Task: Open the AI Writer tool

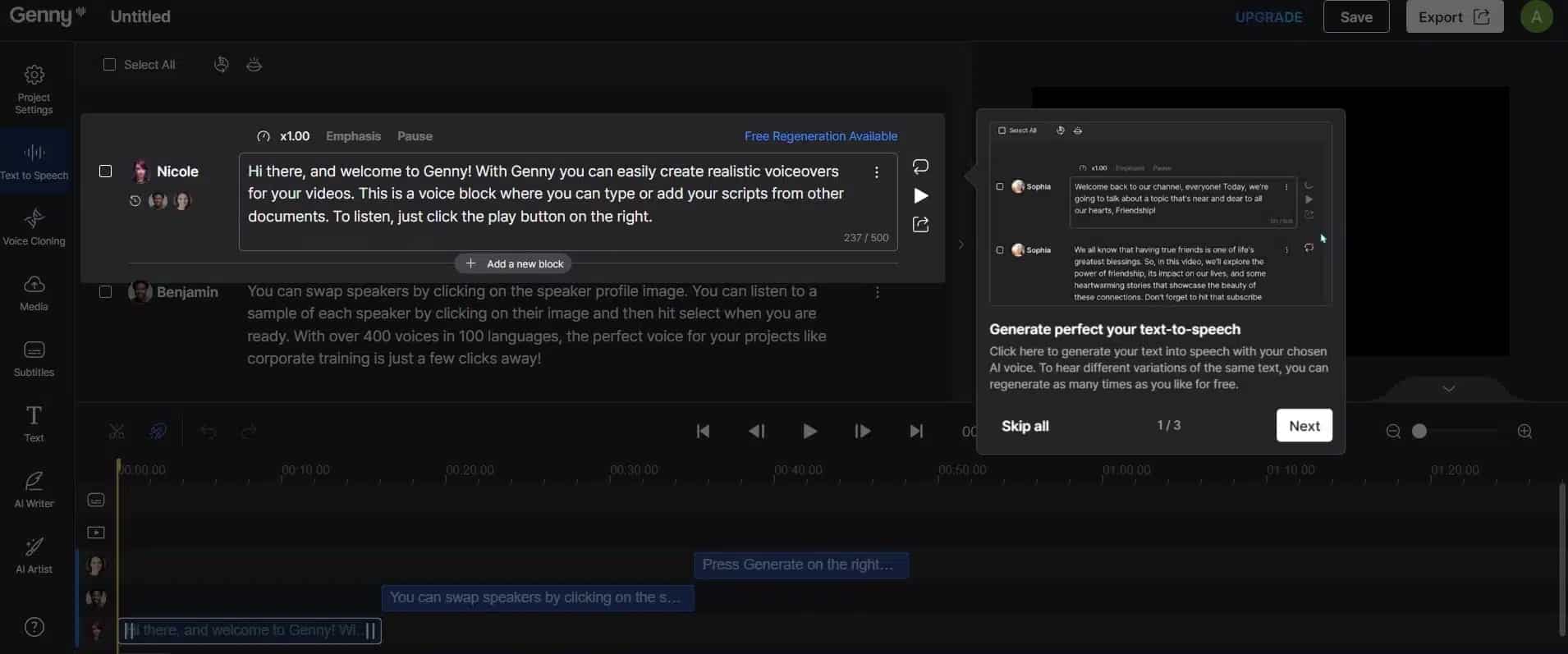Action: [34, 489]
